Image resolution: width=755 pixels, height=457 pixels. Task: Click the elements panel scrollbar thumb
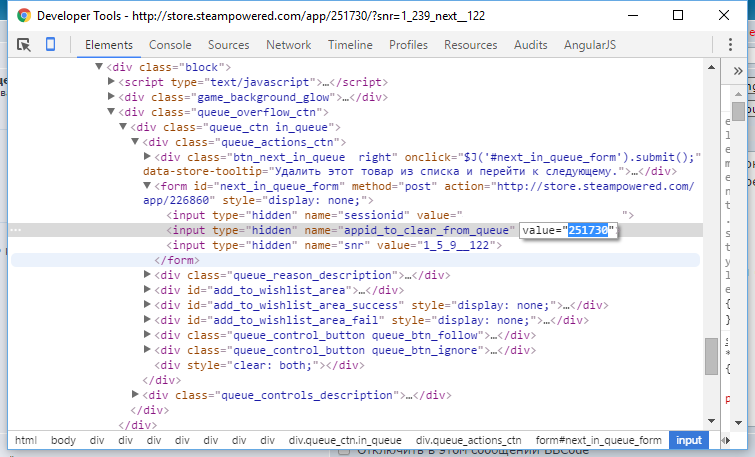[712, 356]
